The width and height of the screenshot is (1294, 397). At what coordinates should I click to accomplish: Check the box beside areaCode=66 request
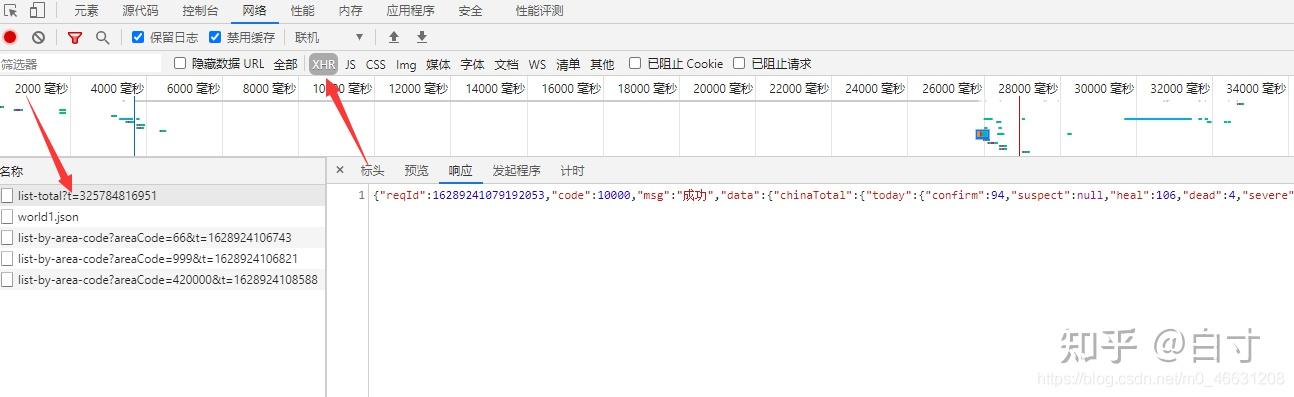[8, 237]
